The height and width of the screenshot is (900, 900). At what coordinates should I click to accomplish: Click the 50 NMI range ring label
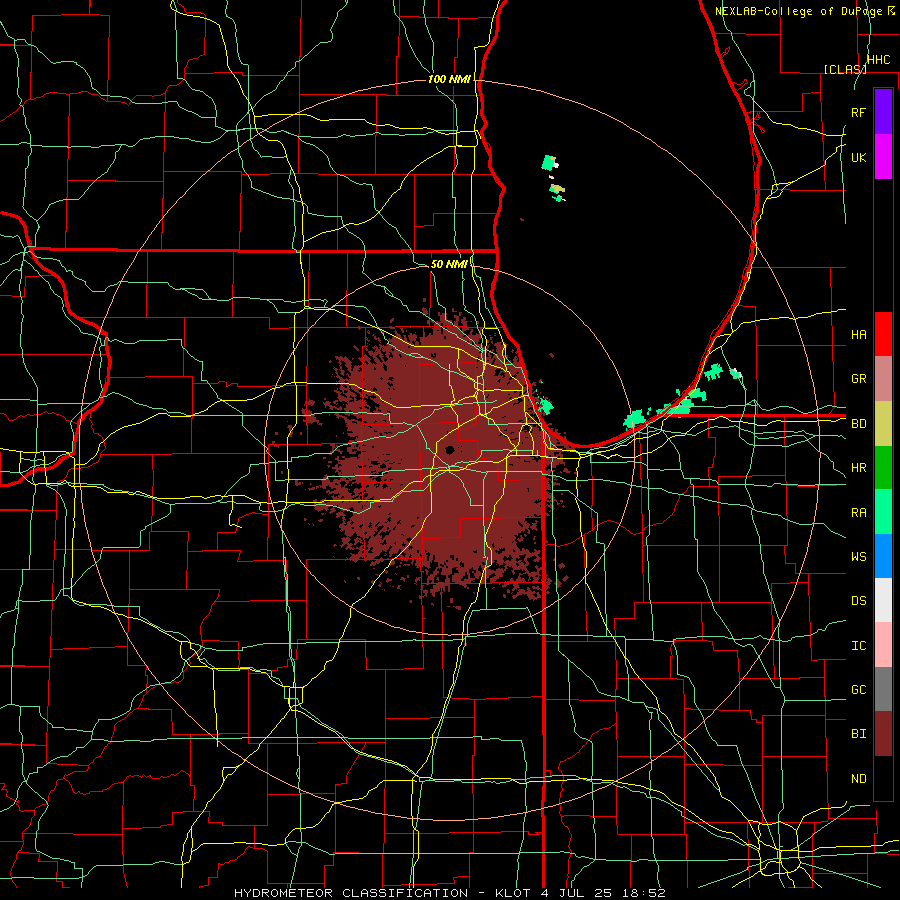[x=449, y=264]
